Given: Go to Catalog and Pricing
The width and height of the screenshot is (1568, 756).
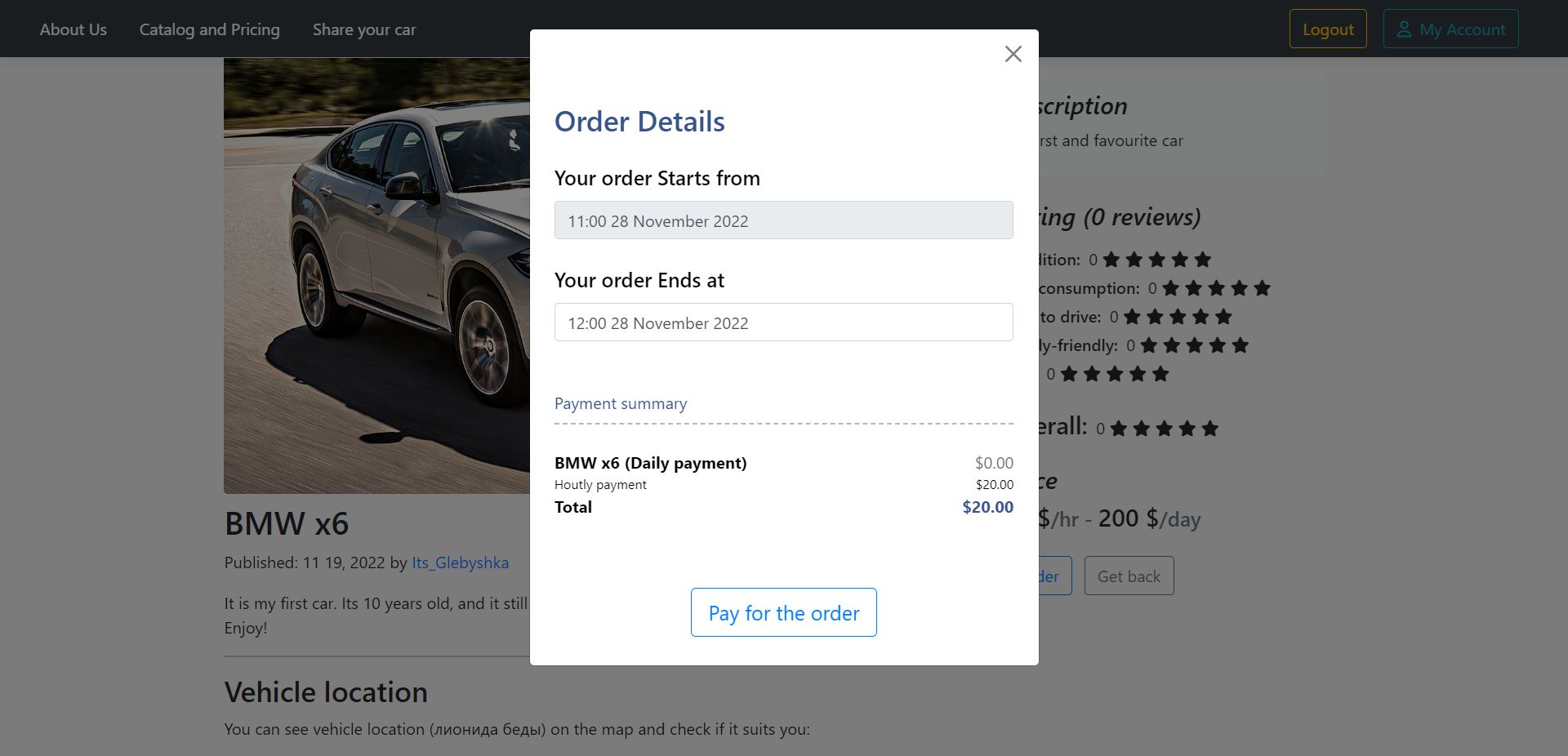Looking at the screenshot, I should tap(209, 29).
